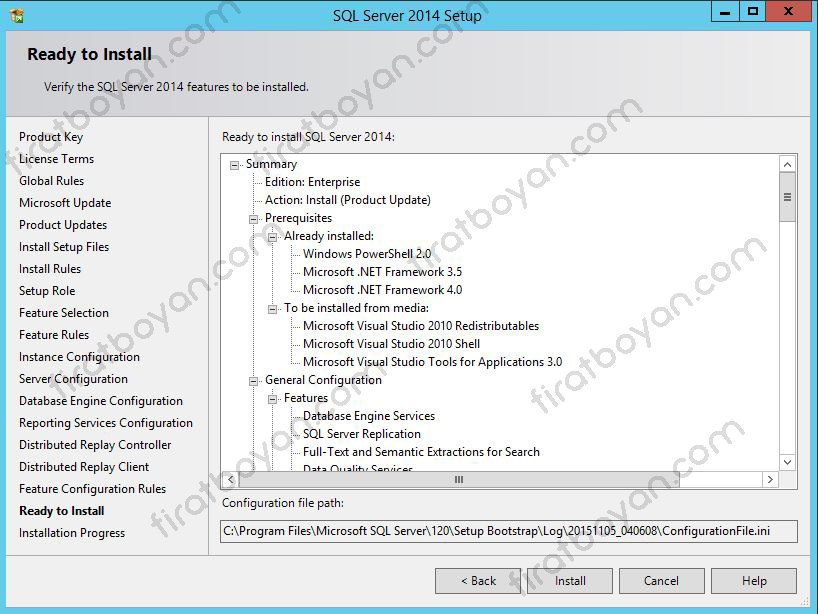Select Ready to Install sidebar step
Screen dimensions: 818x614
point(62,511)
